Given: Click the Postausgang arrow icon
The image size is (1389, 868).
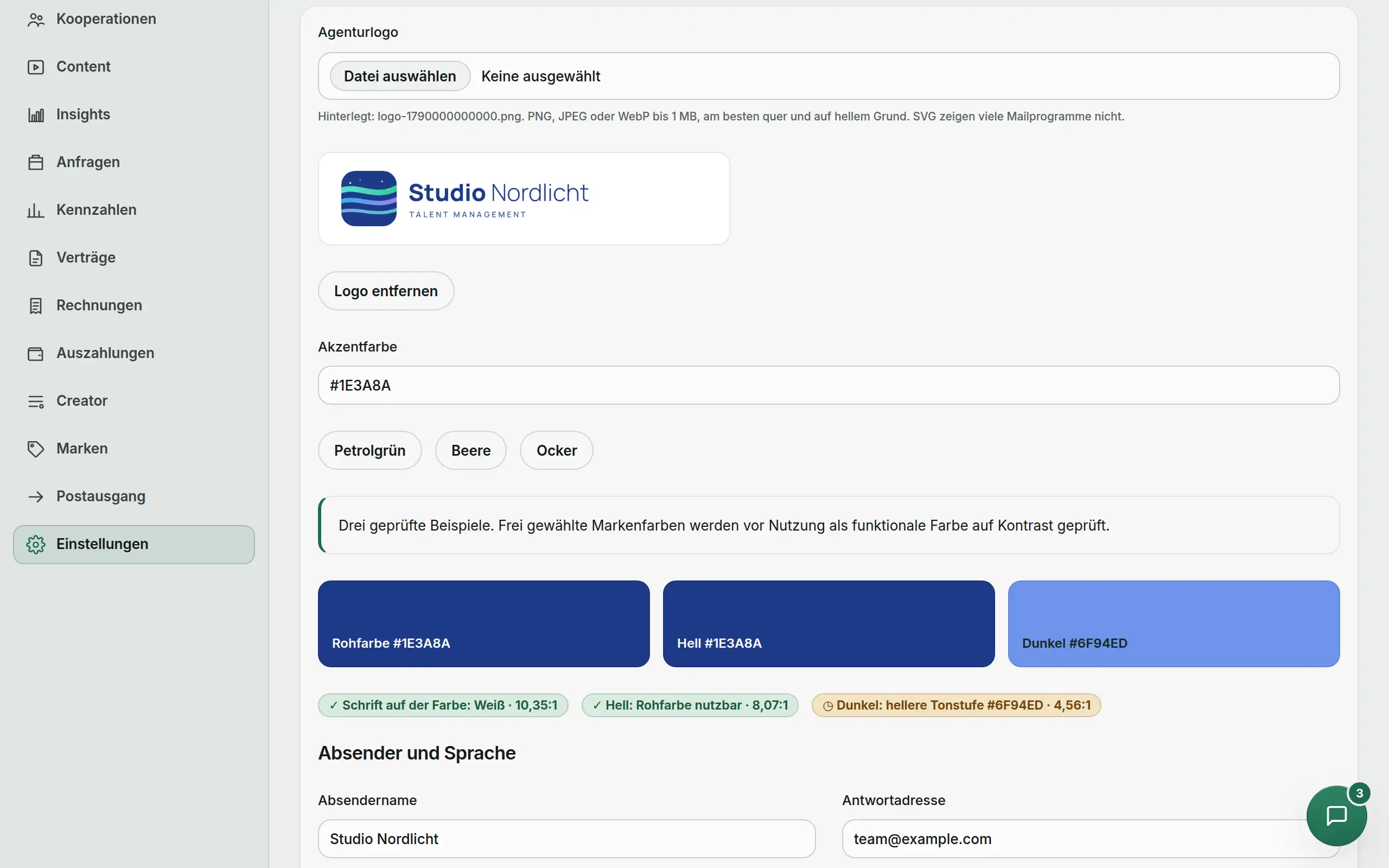Looking at the screenshot, I should (36, 496).
